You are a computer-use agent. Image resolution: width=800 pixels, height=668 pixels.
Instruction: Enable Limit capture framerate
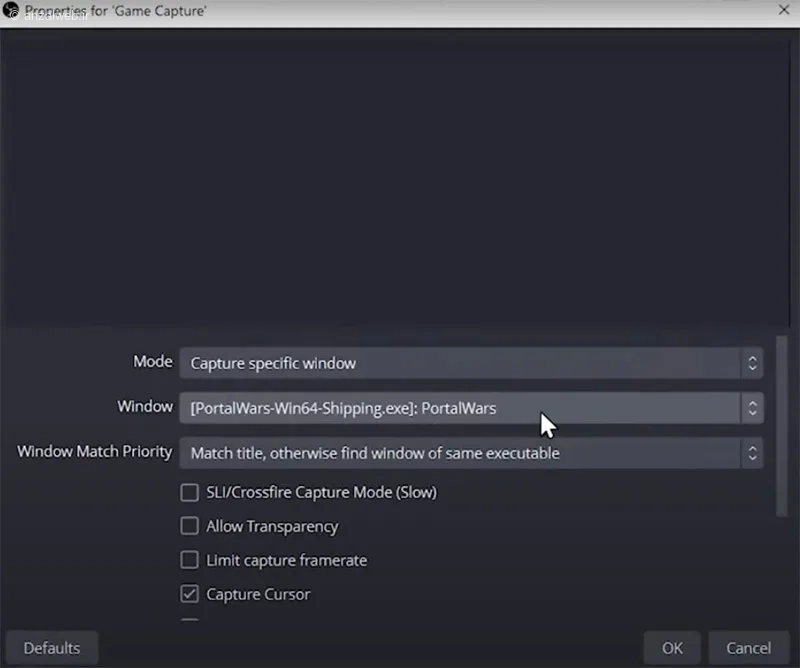pos(190,560)
